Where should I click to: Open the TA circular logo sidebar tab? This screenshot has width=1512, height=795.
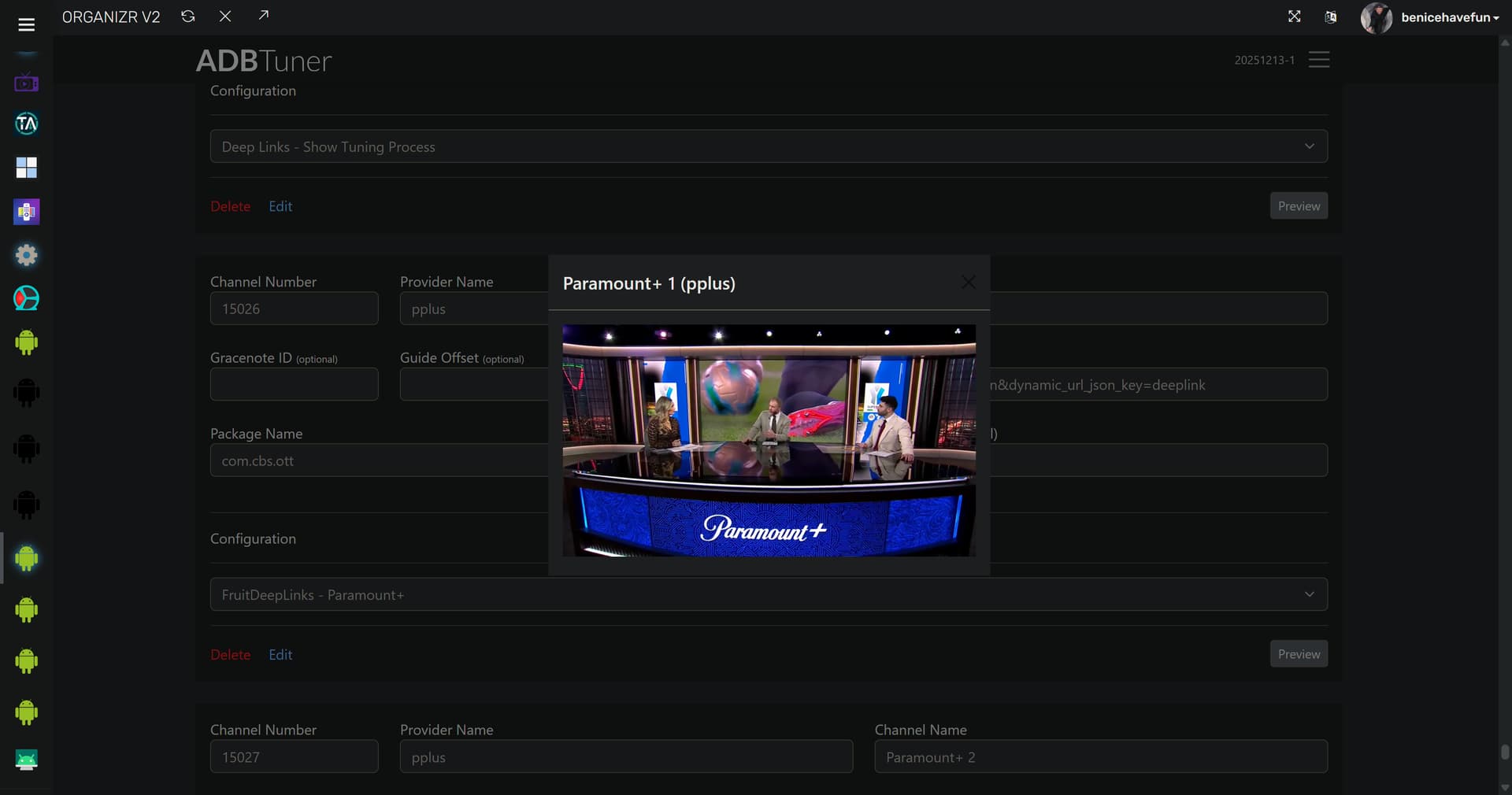tap(26, 124)
